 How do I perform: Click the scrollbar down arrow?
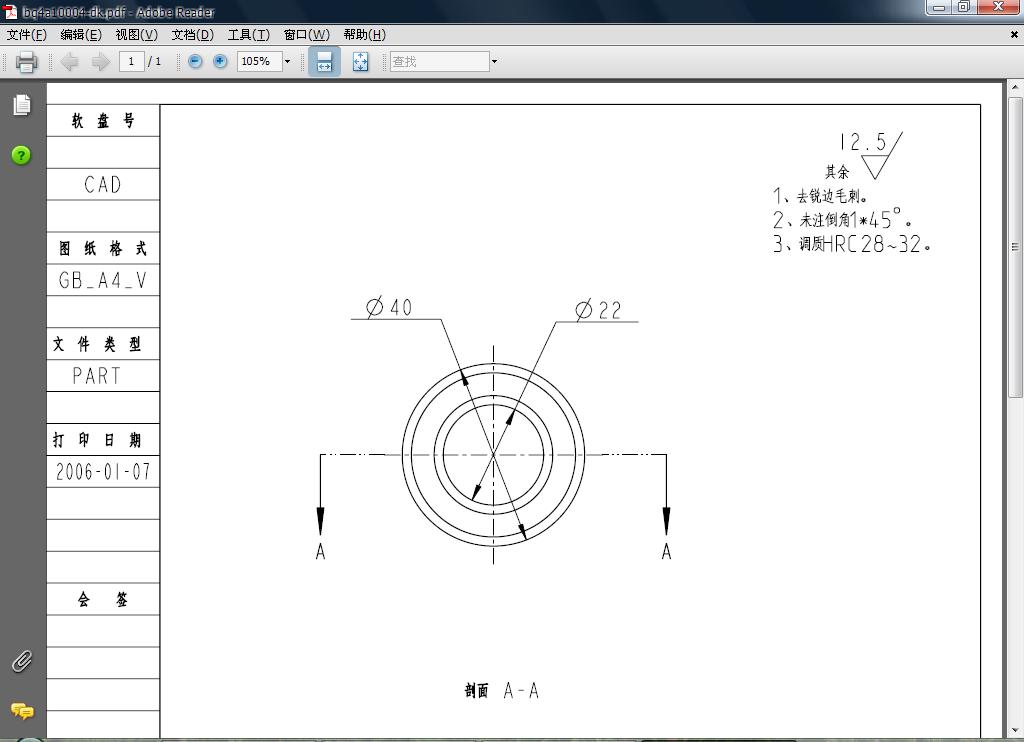click(1015, 730)
